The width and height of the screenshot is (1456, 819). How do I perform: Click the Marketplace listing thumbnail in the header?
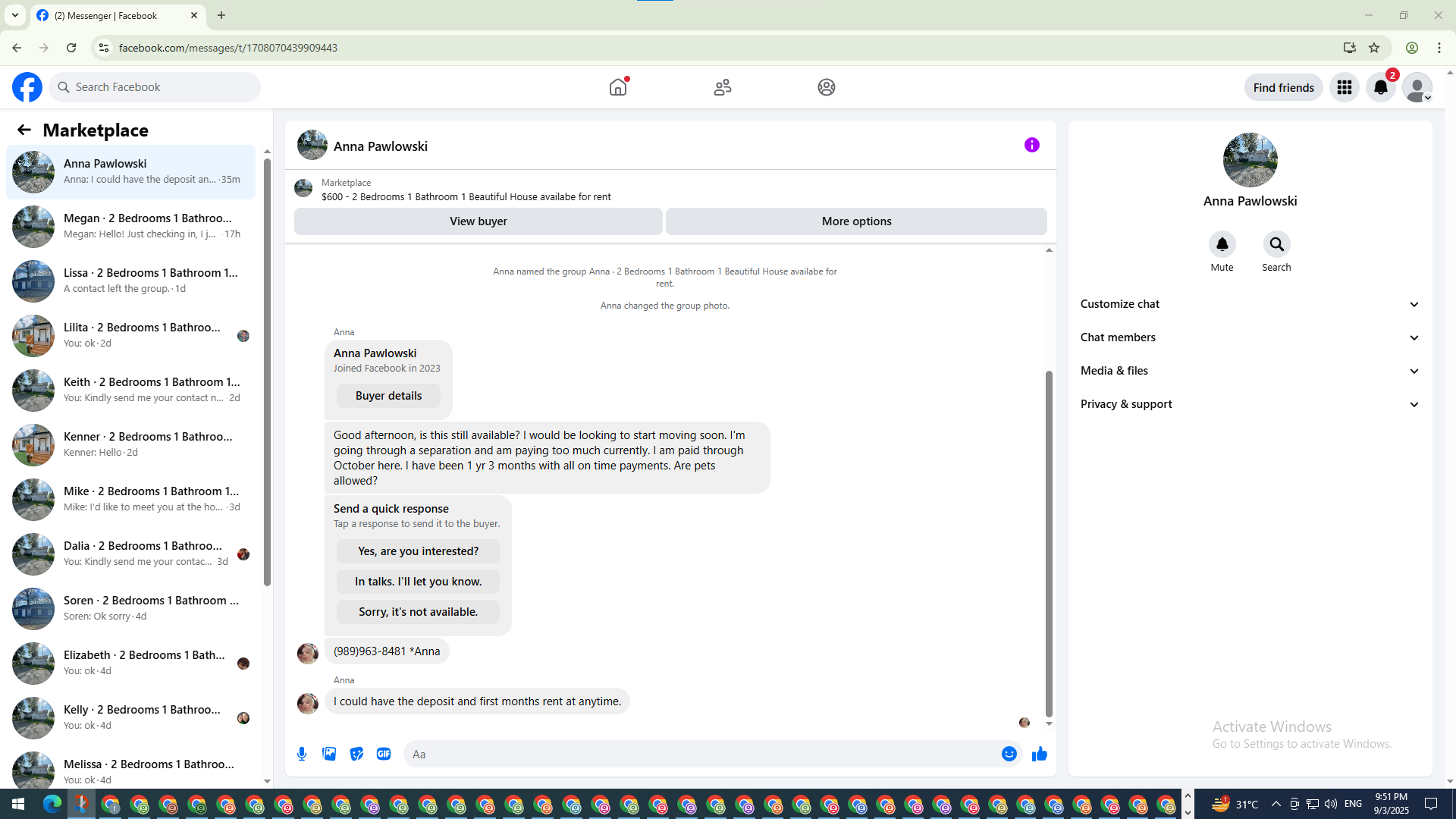click(303, 189)
